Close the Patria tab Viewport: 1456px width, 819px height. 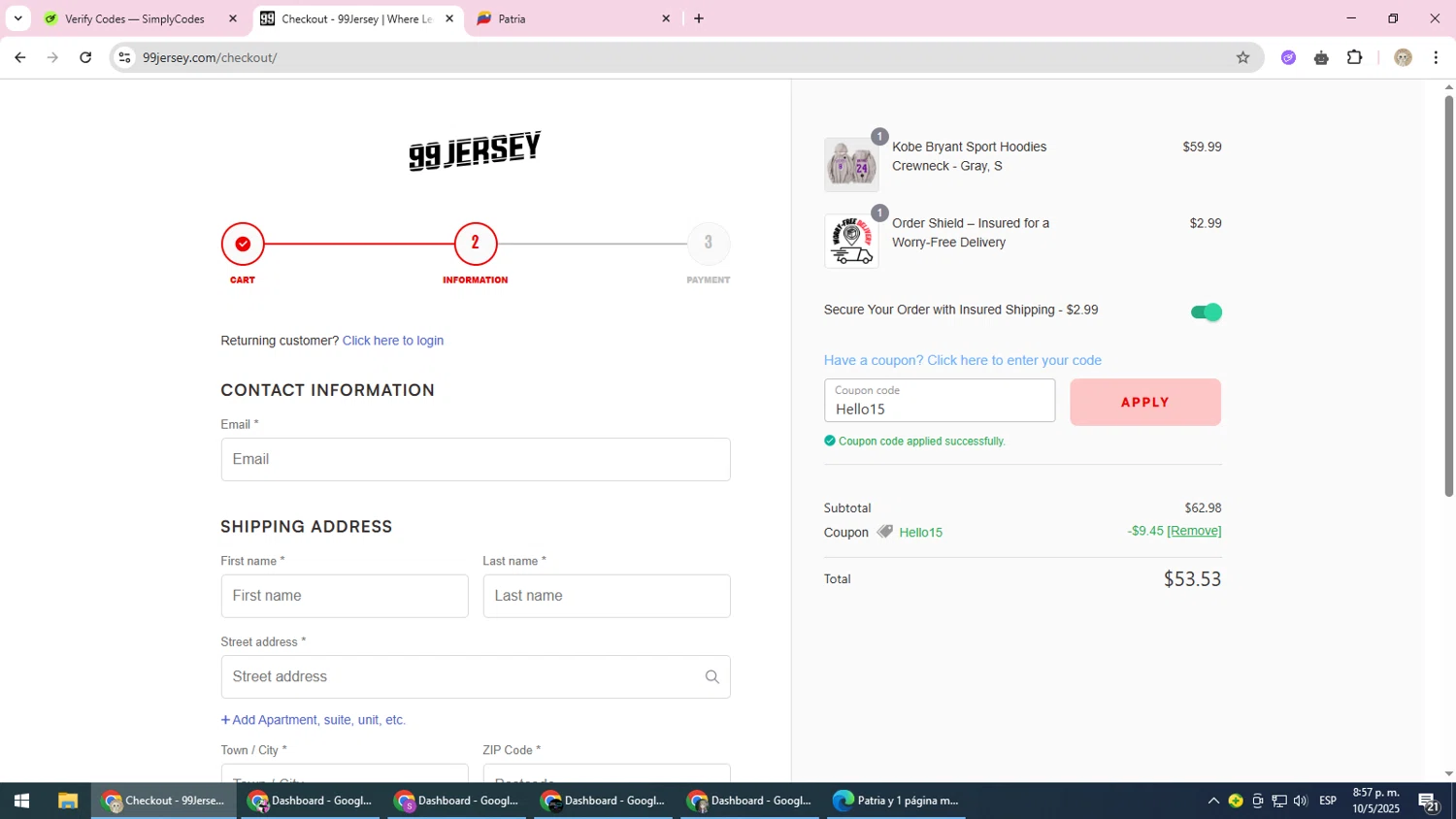pos(666,18)
